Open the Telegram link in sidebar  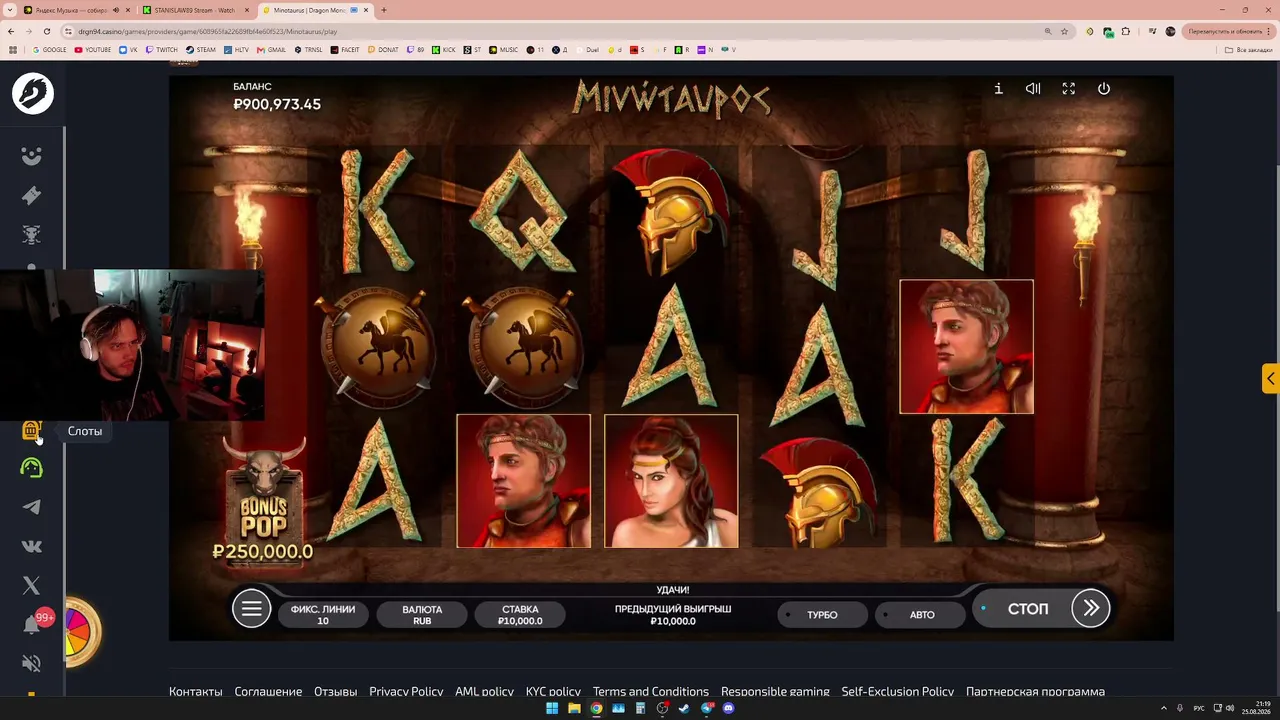click(x=31, y=507)
